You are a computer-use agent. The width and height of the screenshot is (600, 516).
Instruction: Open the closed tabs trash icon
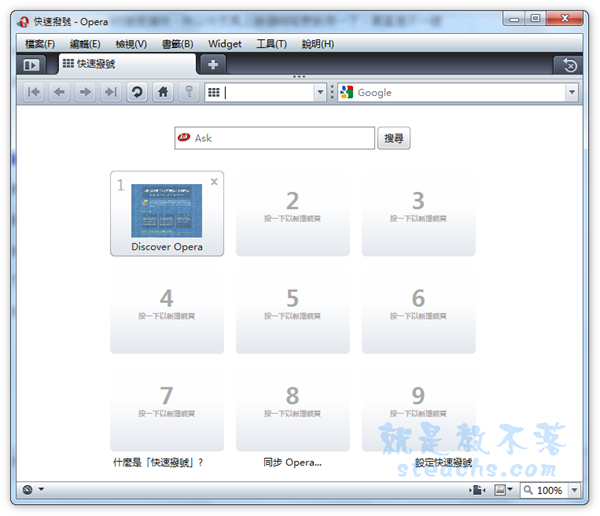pyautogui.click(x=569, y=65)
